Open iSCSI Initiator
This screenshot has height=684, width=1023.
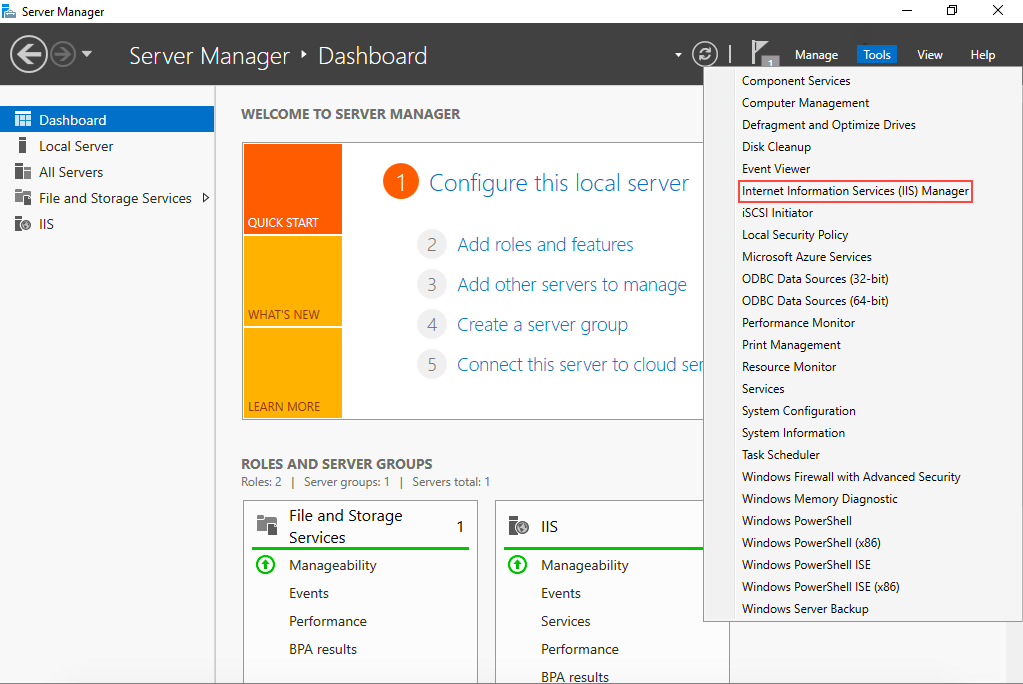coord(777,213)
